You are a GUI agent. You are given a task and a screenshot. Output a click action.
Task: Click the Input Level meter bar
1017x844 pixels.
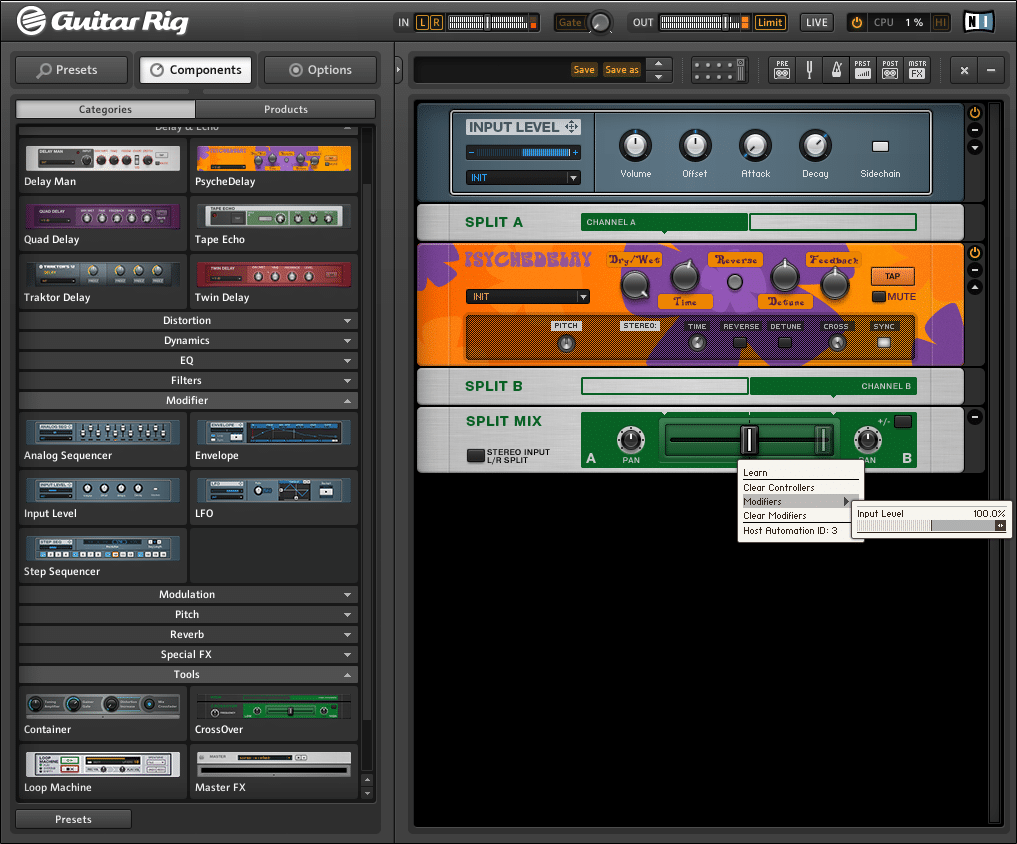click(x=523, y=152)
